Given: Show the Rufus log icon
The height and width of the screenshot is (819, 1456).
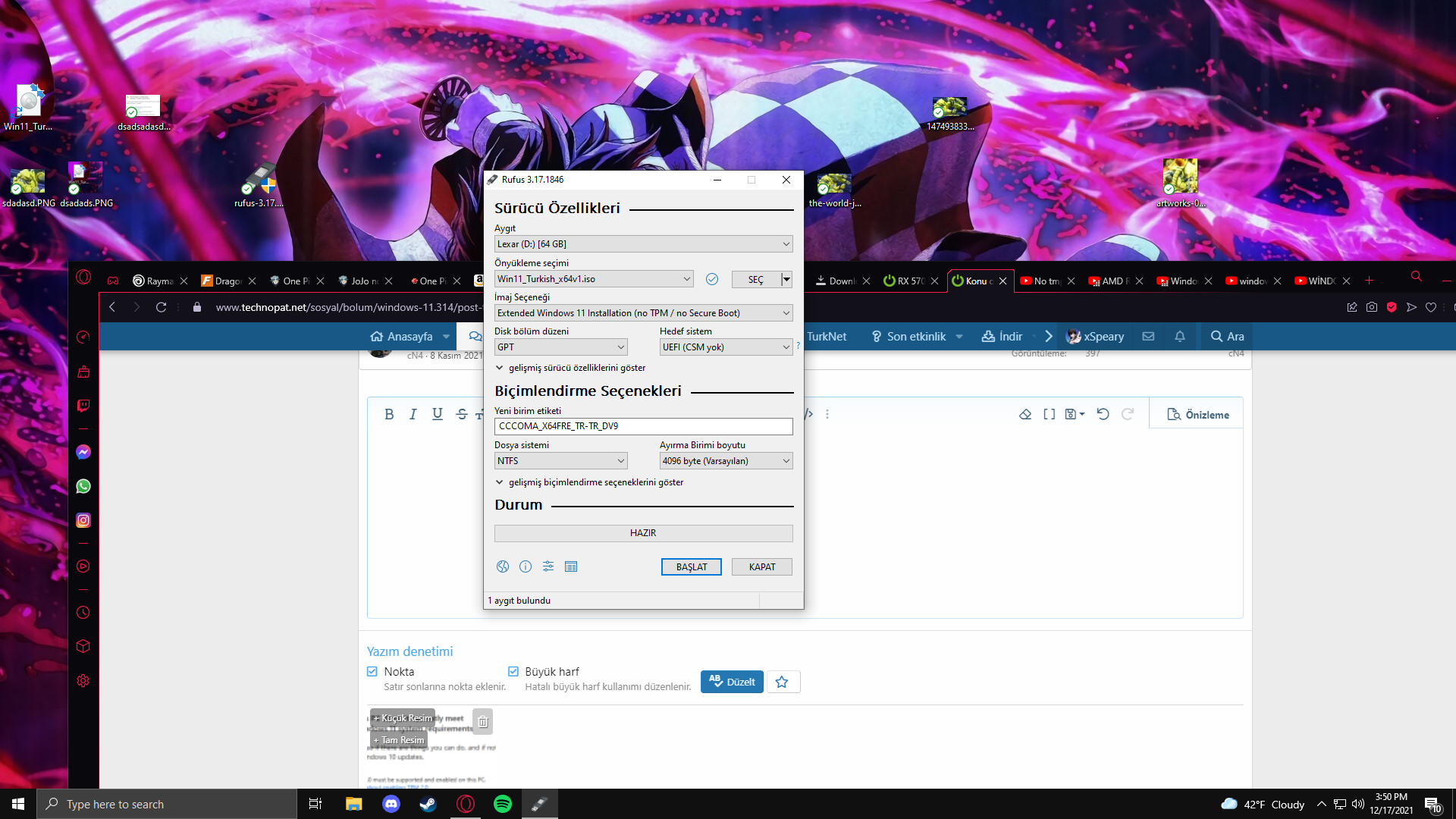Looking at the screenshot, I should point(571,566).
